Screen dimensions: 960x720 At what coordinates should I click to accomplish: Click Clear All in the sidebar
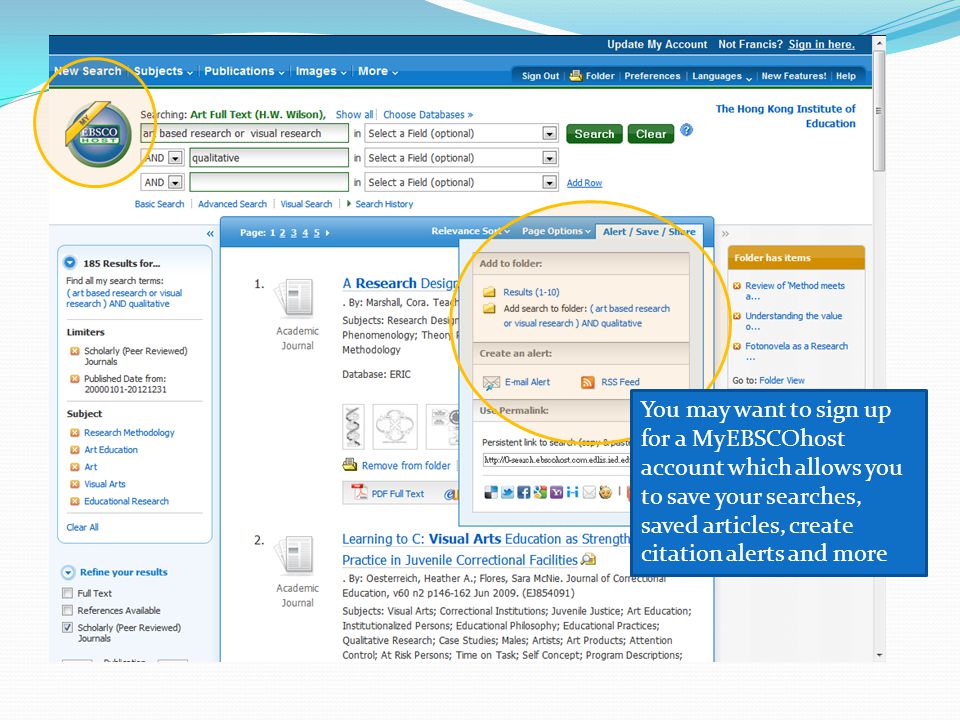tap(82, 527)
